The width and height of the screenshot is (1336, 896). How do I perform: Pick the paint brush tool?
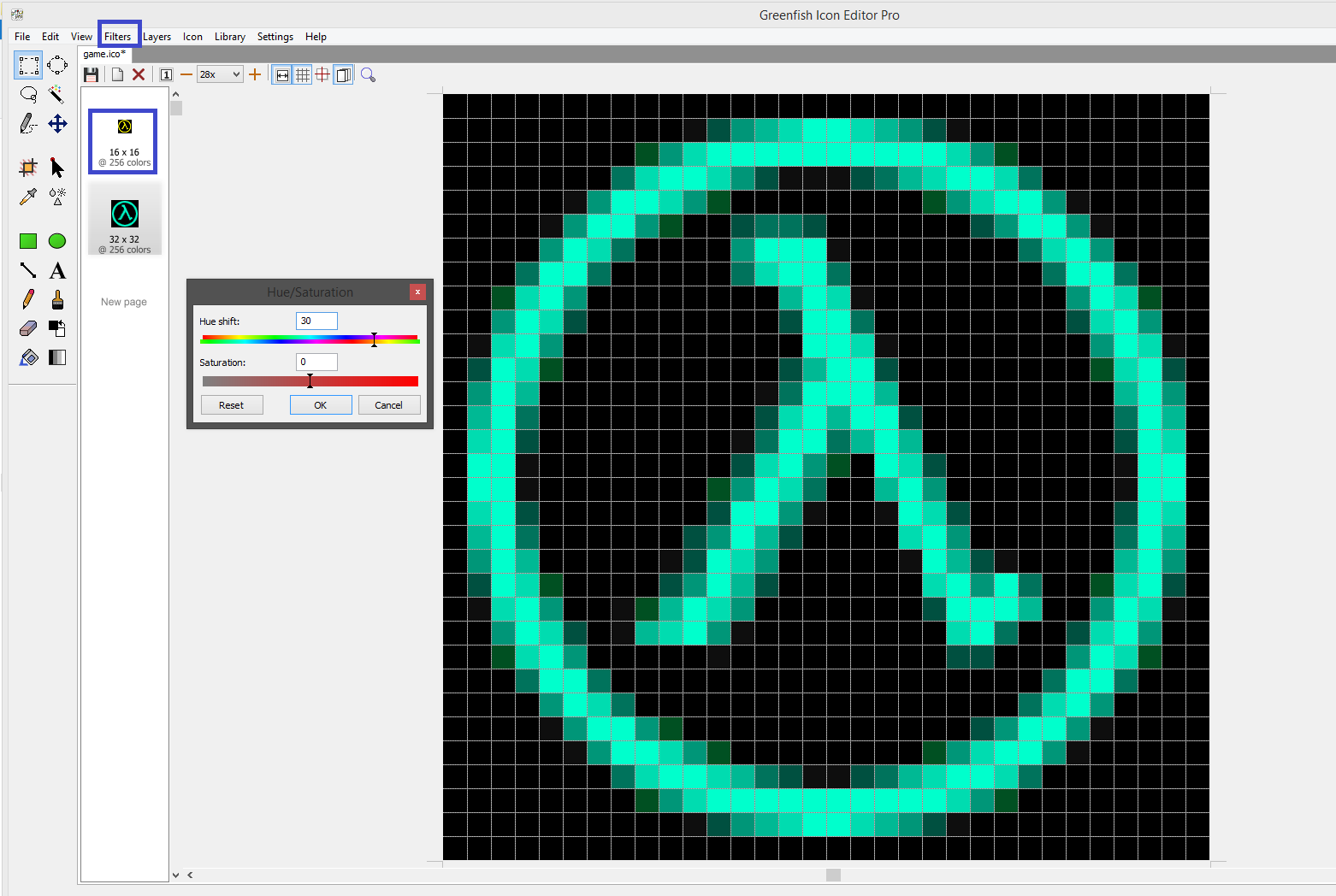57,300
